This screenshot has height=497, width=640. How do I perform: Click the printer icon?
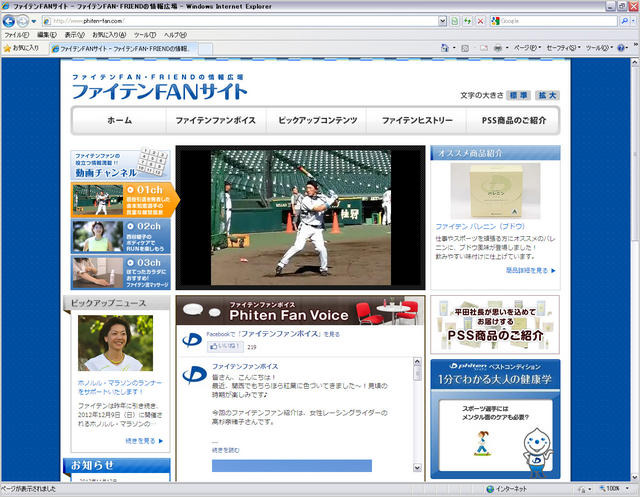point(498,48)
